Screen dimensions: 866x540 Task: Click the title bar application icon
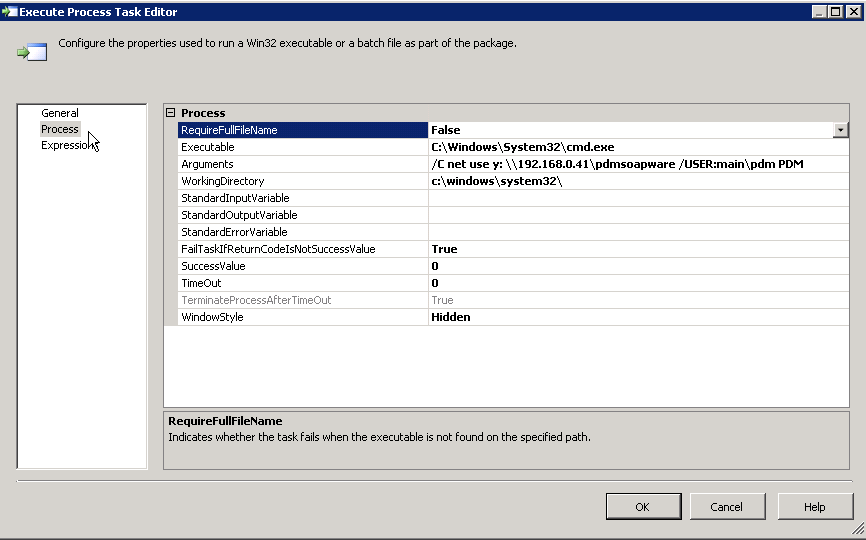pos(10,11)
